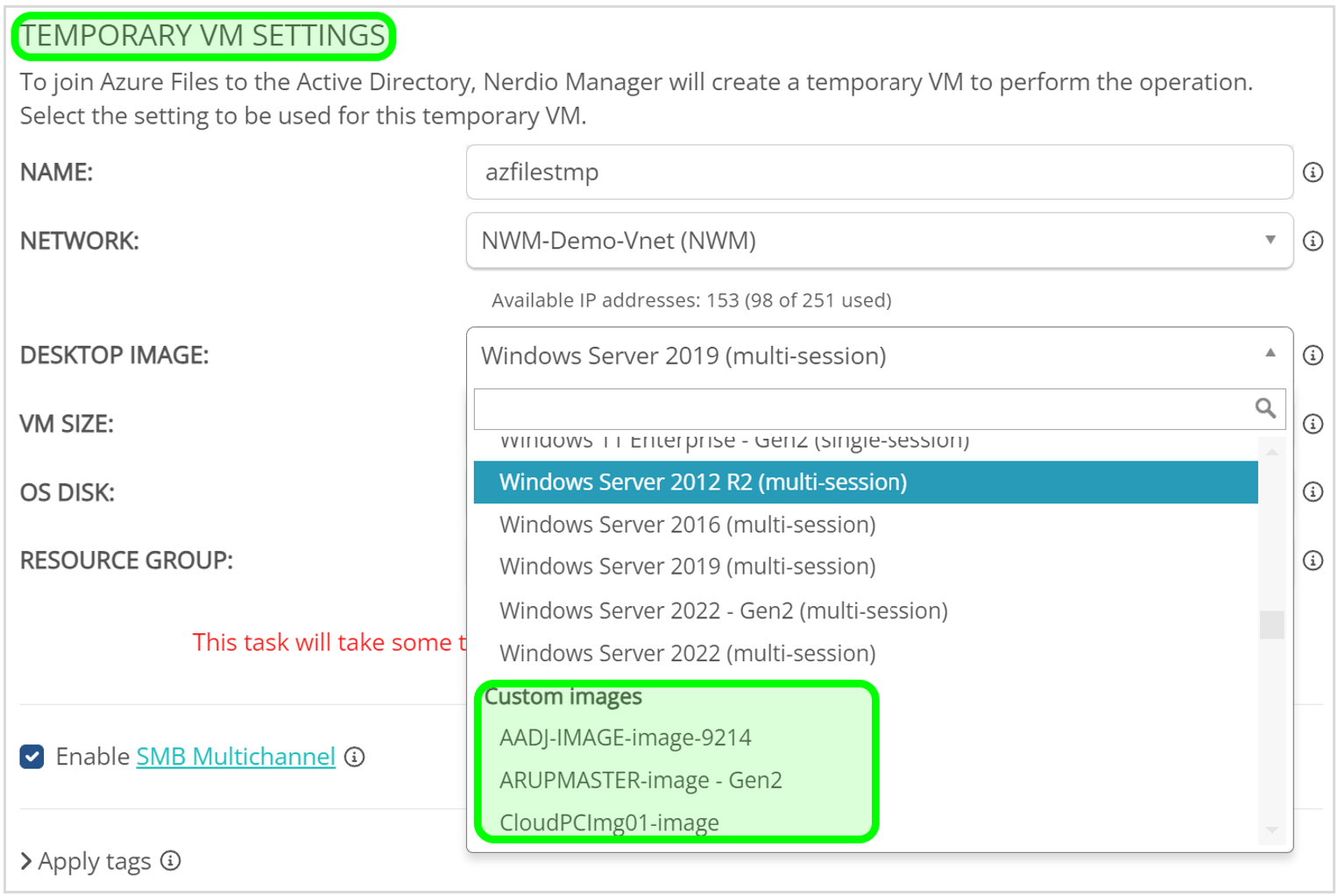This screenshot has width=1338, height=896.
Task: Select ARUPMASTER-image - Gen2 option
Action: pyautogui.click(x=641, y=780)
